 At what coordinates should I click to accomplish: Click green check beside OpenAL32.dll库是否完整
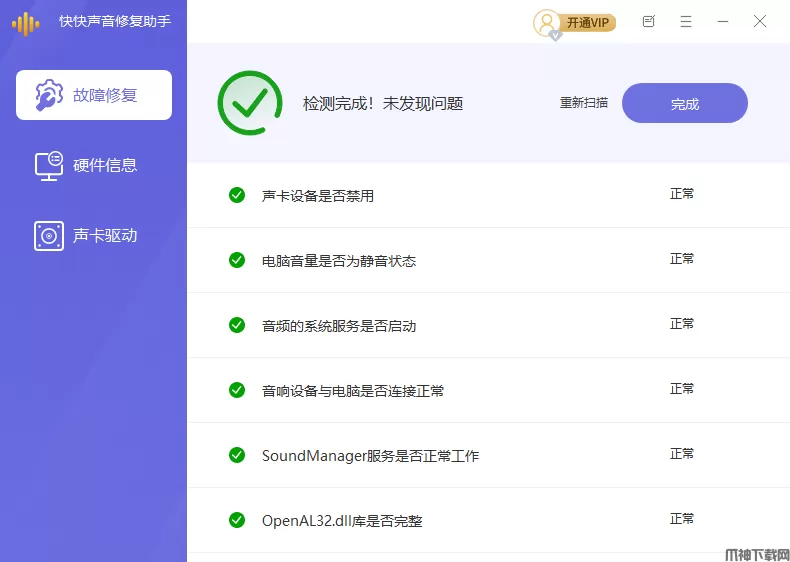coord(237,520)
